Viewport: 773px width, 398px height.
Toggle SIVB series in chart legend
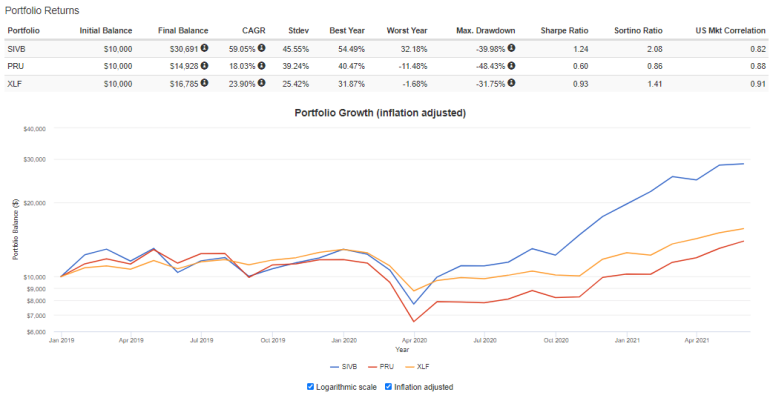(344, 367)
